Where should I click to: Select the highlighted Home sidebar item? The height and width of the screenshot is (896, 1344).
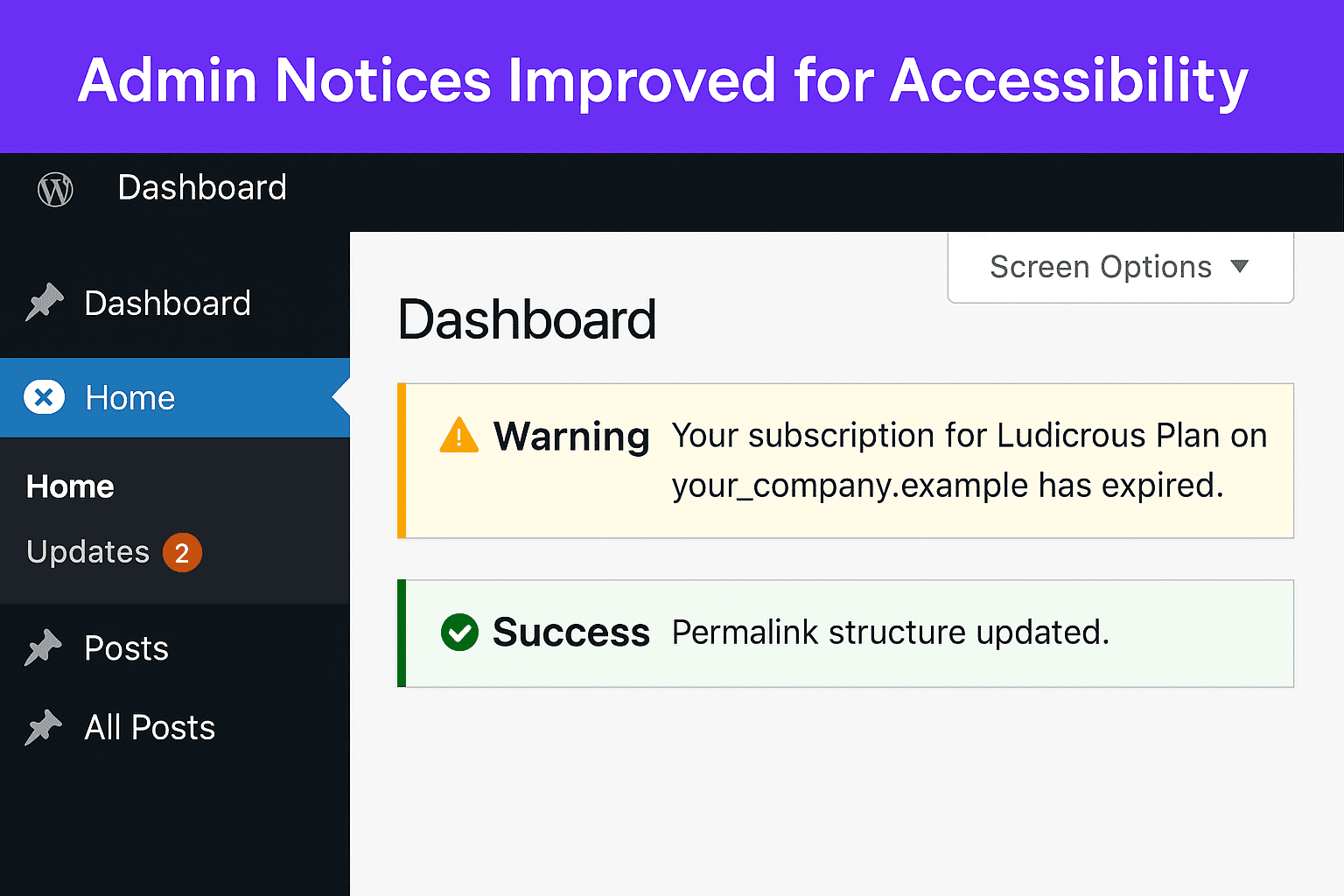tap(175, 397)
